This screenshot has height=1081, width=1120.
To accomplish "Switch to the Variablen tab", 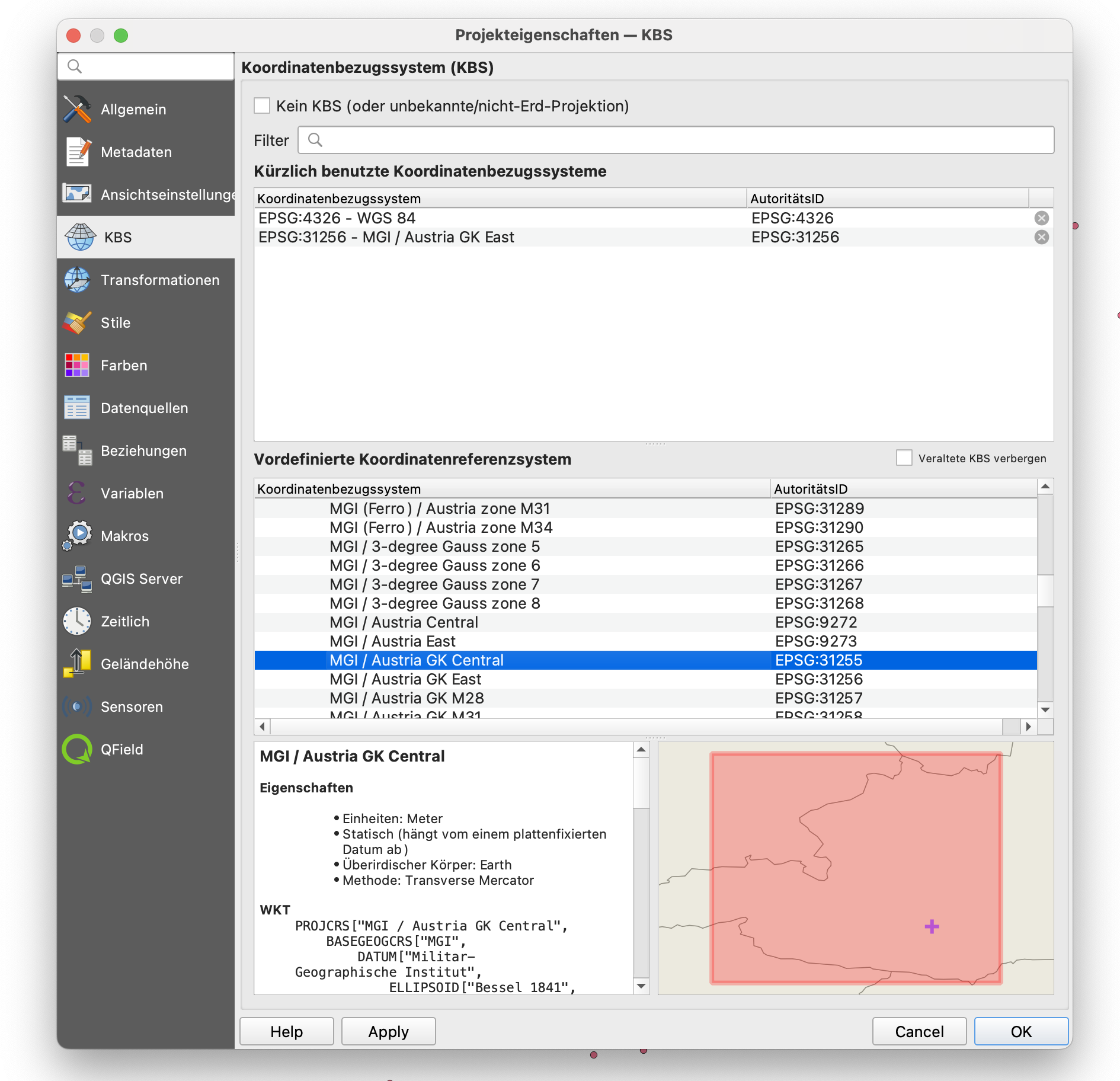I will click(146, 493).
